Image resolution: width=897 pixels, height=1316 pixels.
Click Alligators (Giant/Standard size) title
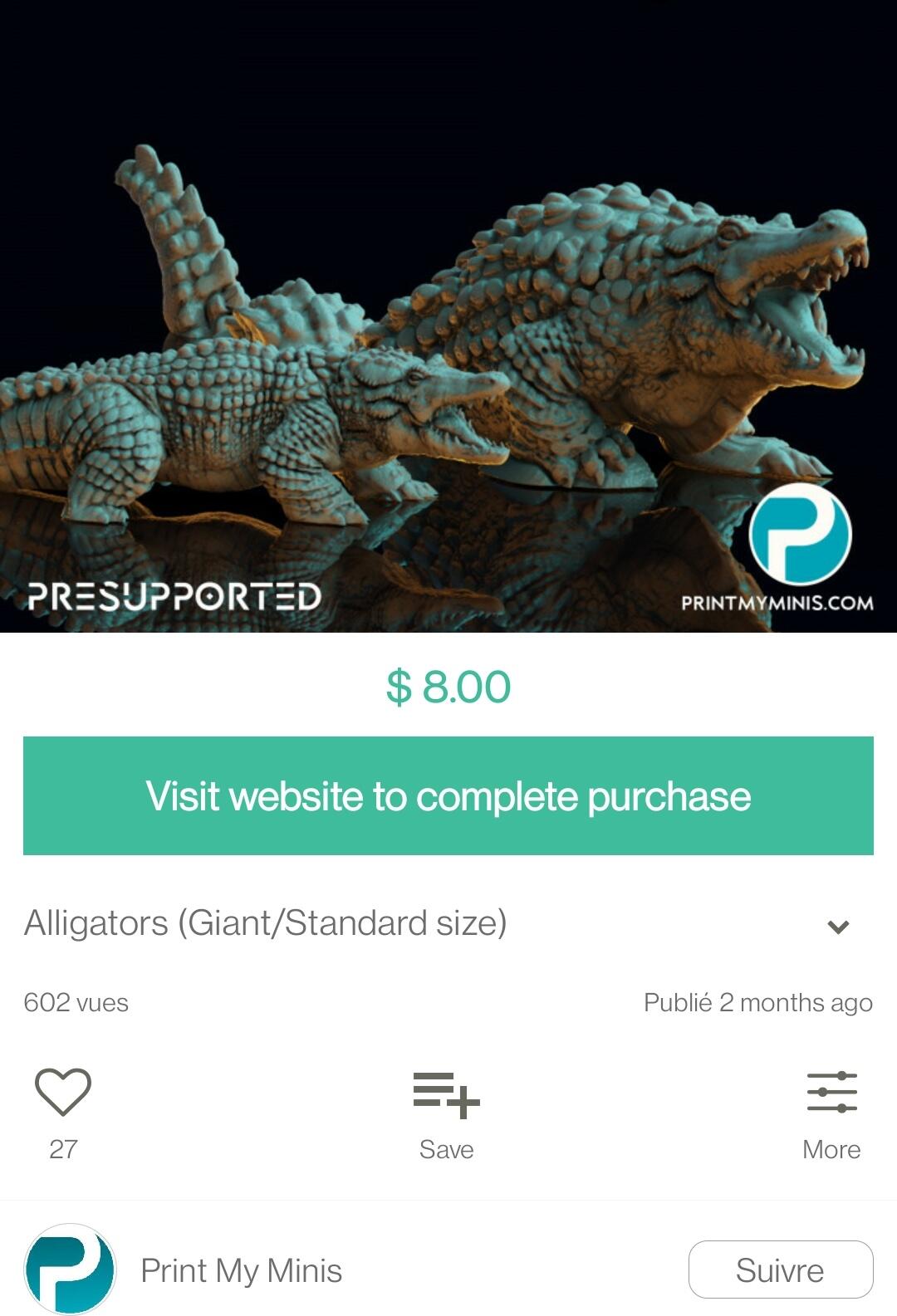[x=266, y=923]
